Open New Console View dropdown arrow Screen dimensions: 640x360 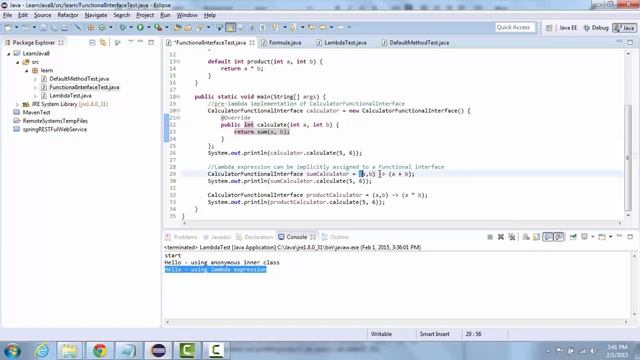pos(611,237)
